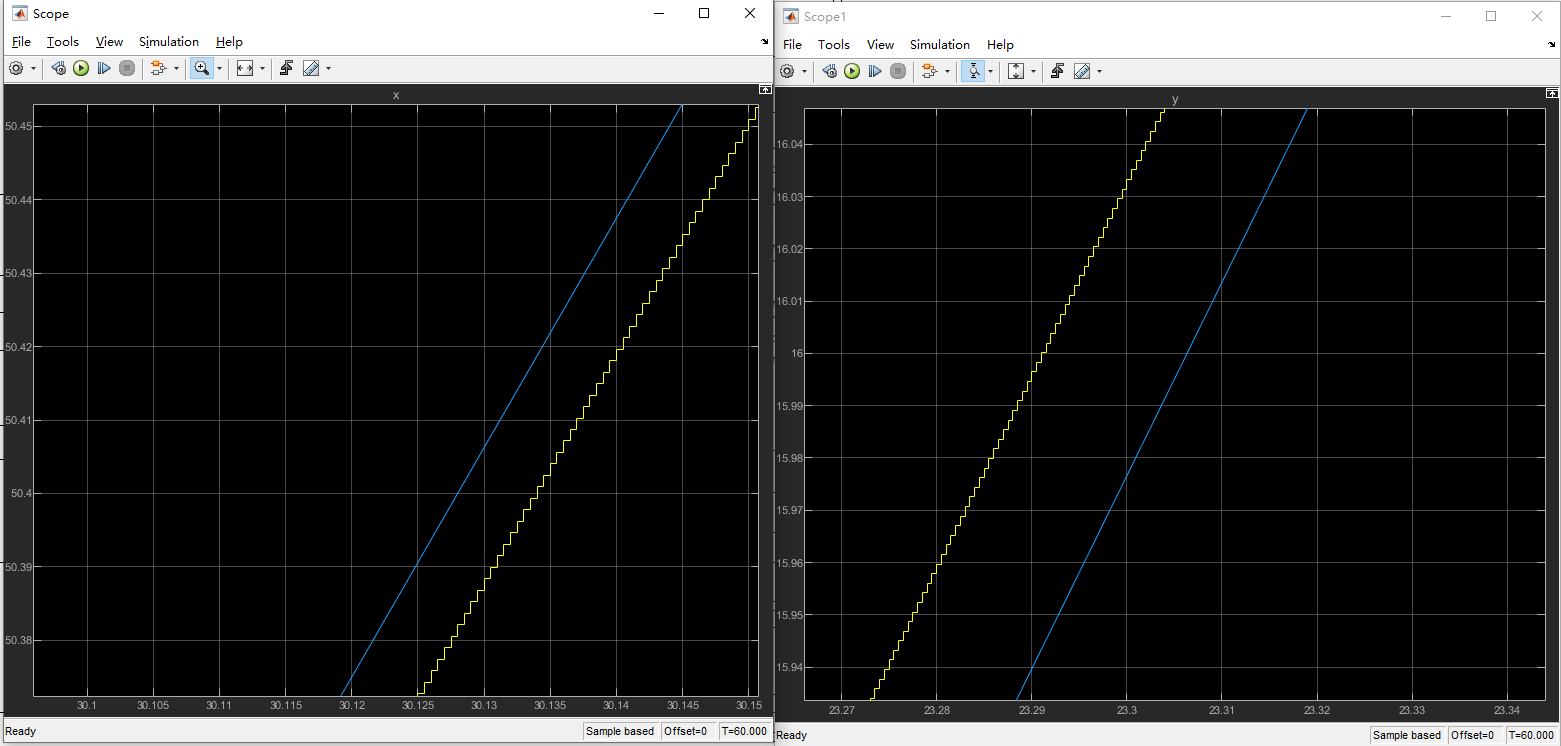This screenshot has height=746, width=1561.
Task: Open triggers icon in Scope1 window
Action: [x=1057, y=72]
